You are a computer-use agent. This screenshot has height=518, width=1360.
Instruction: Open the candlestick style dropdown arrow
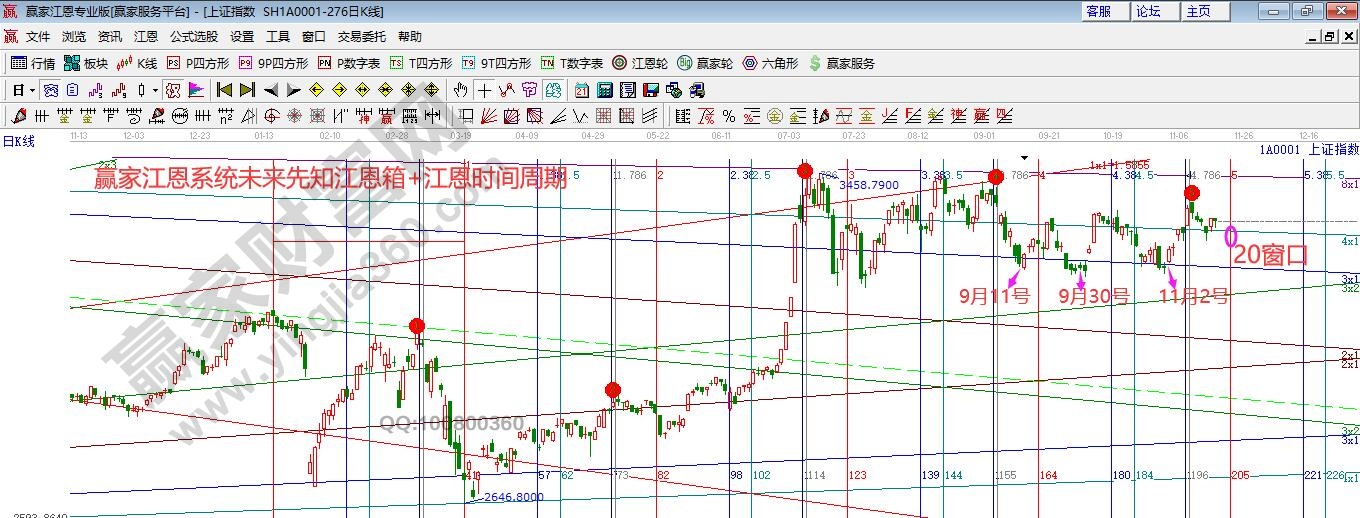coord(155,90)
